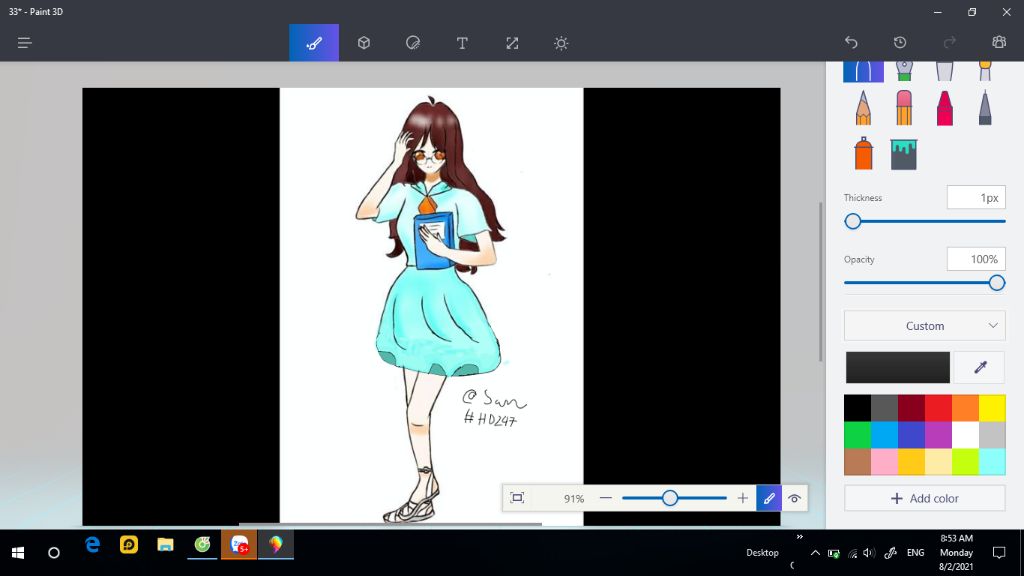Zoom in with the plus button
The image size is (1024, 576).
tap(743, 498)
